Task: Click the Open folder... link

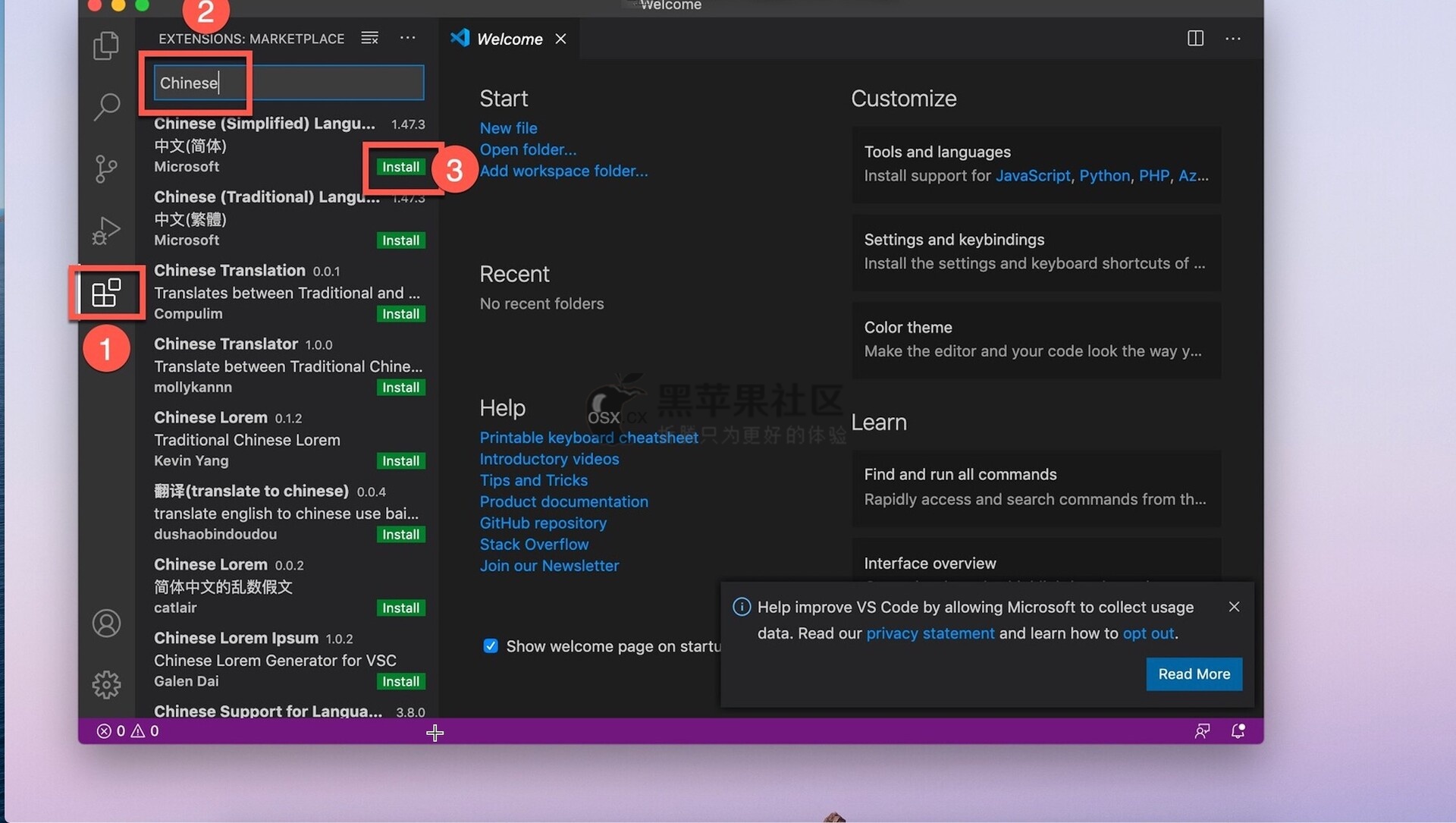Action: (528, 149)
